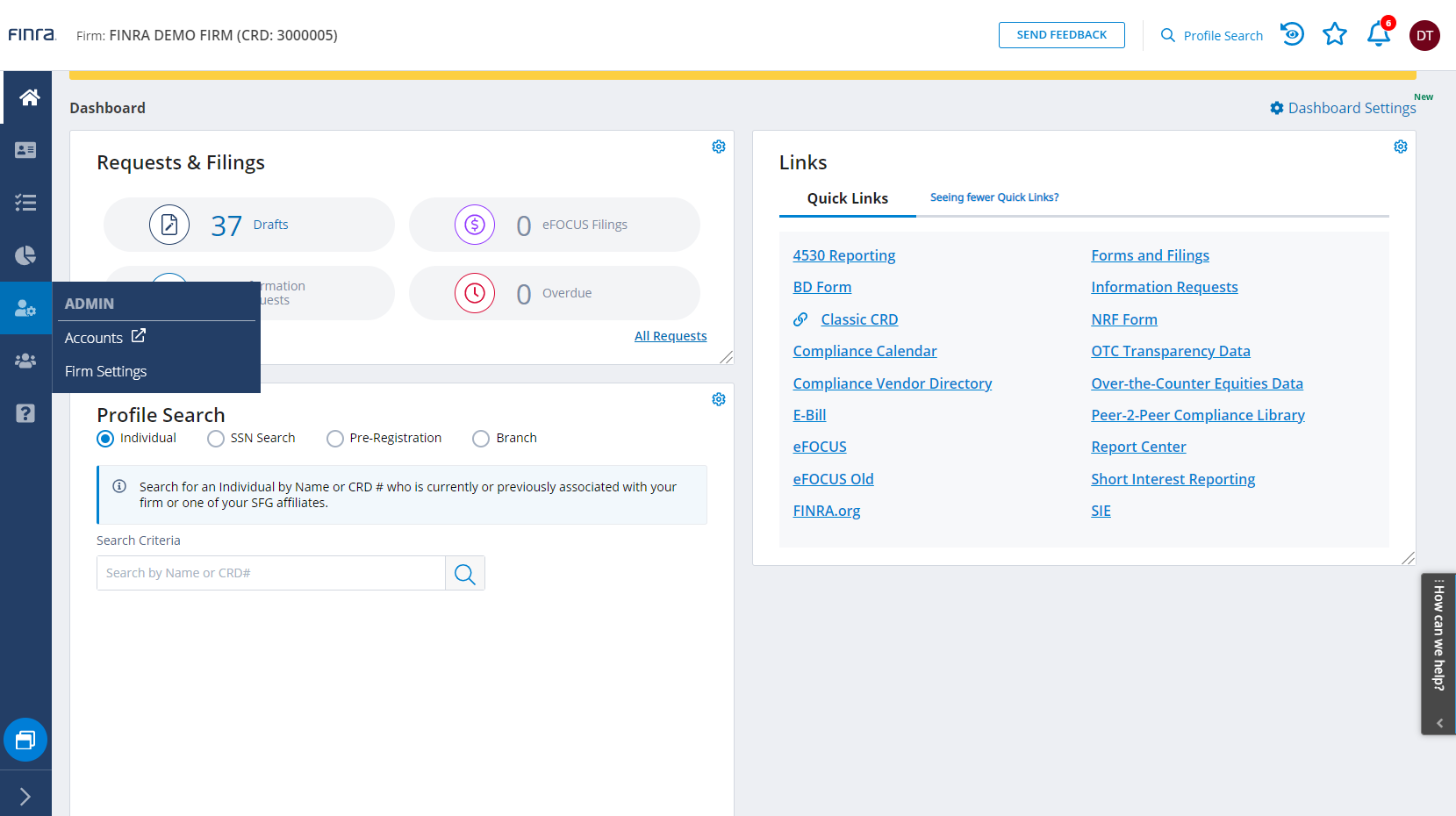Open the DT user avatar menu

[x=1424, y=36]
